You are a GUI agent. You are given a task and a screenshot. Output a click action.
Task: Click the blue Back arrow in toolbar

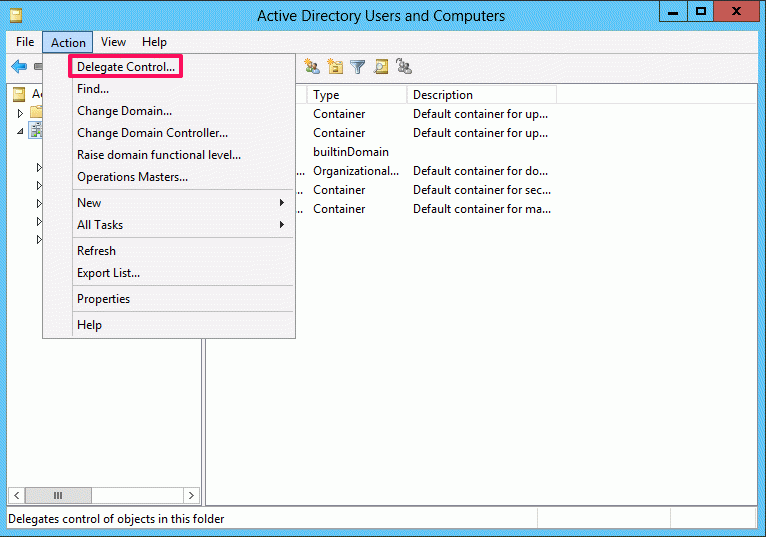19,66
